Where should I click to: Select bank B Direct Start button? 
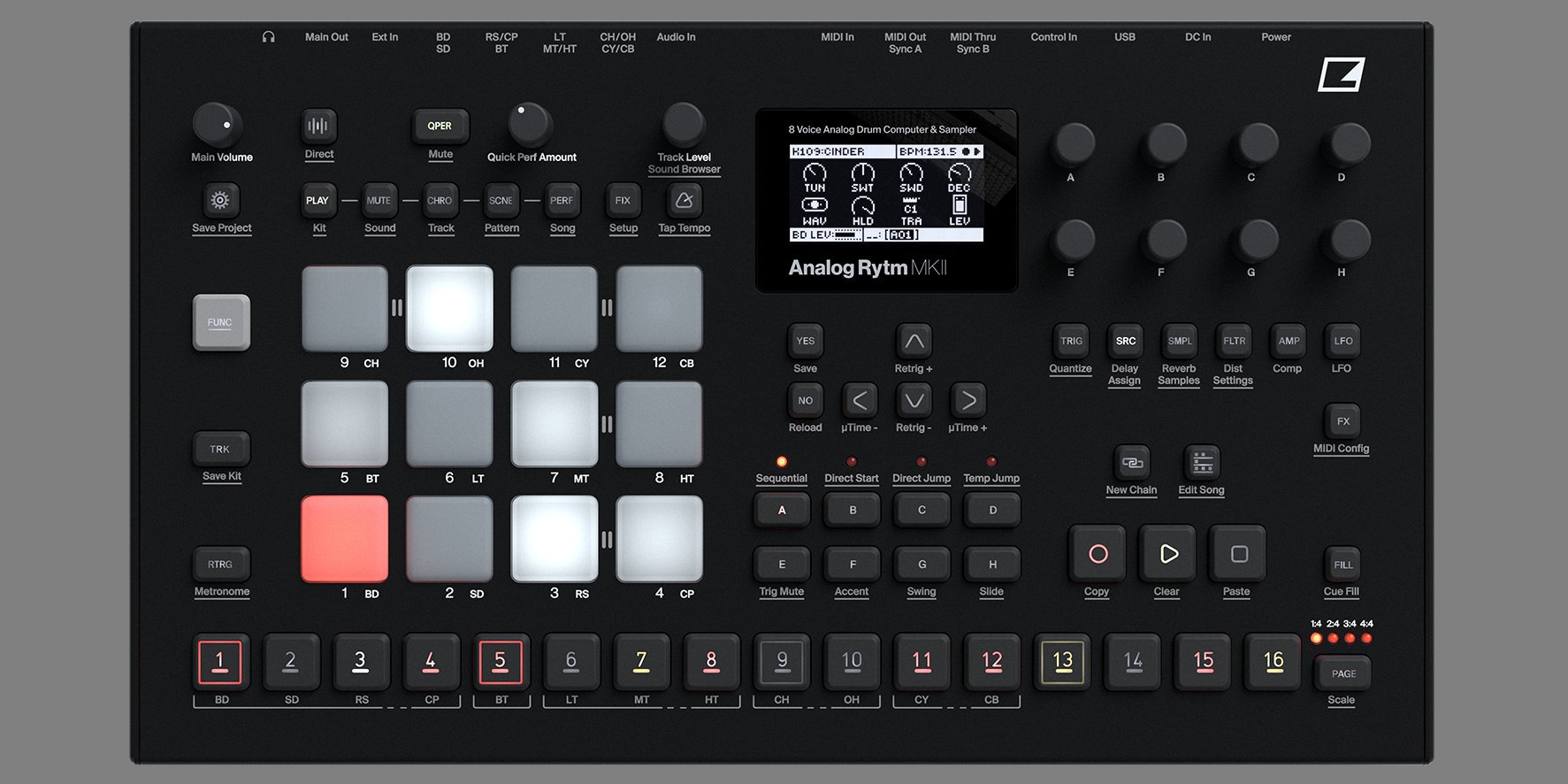(x=852, y=511)
